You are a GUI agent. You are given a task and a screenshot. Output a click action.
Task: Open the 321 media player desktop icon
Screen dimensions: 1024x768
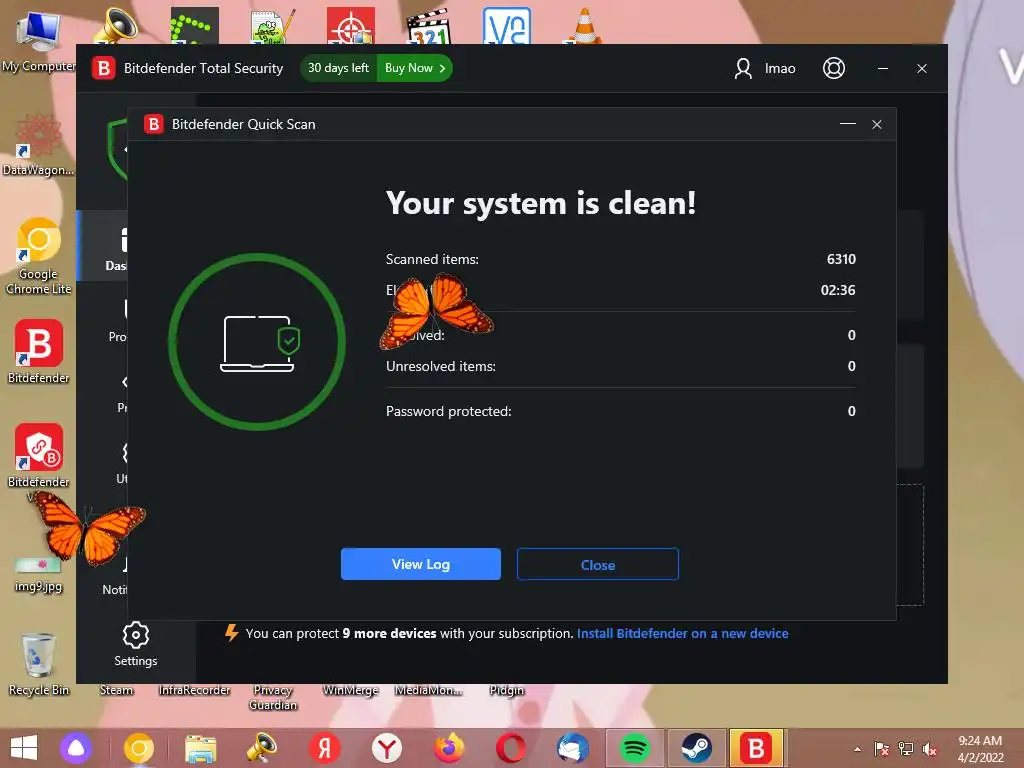429,26
